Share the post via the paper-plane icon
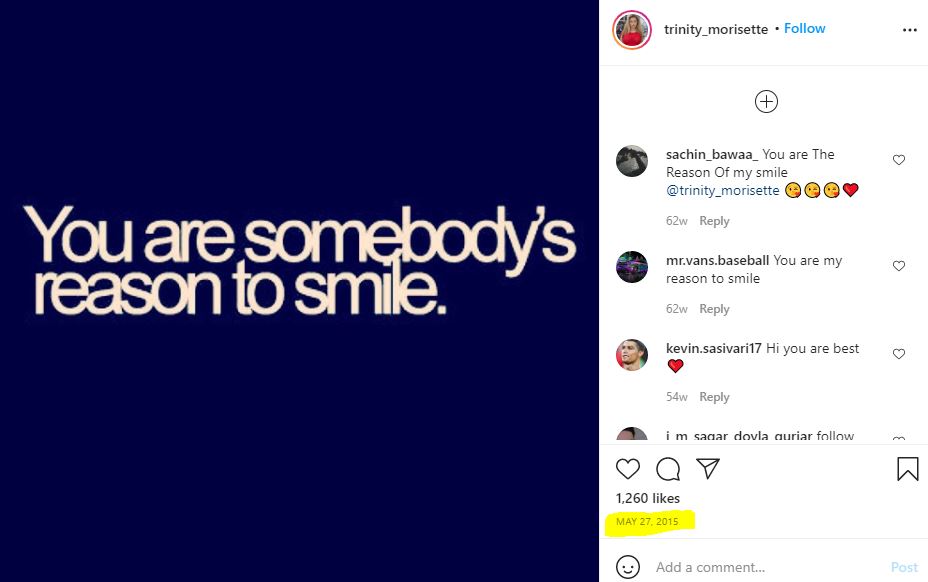928x582 pixels. pyautogui.click(x=708, y=468)
